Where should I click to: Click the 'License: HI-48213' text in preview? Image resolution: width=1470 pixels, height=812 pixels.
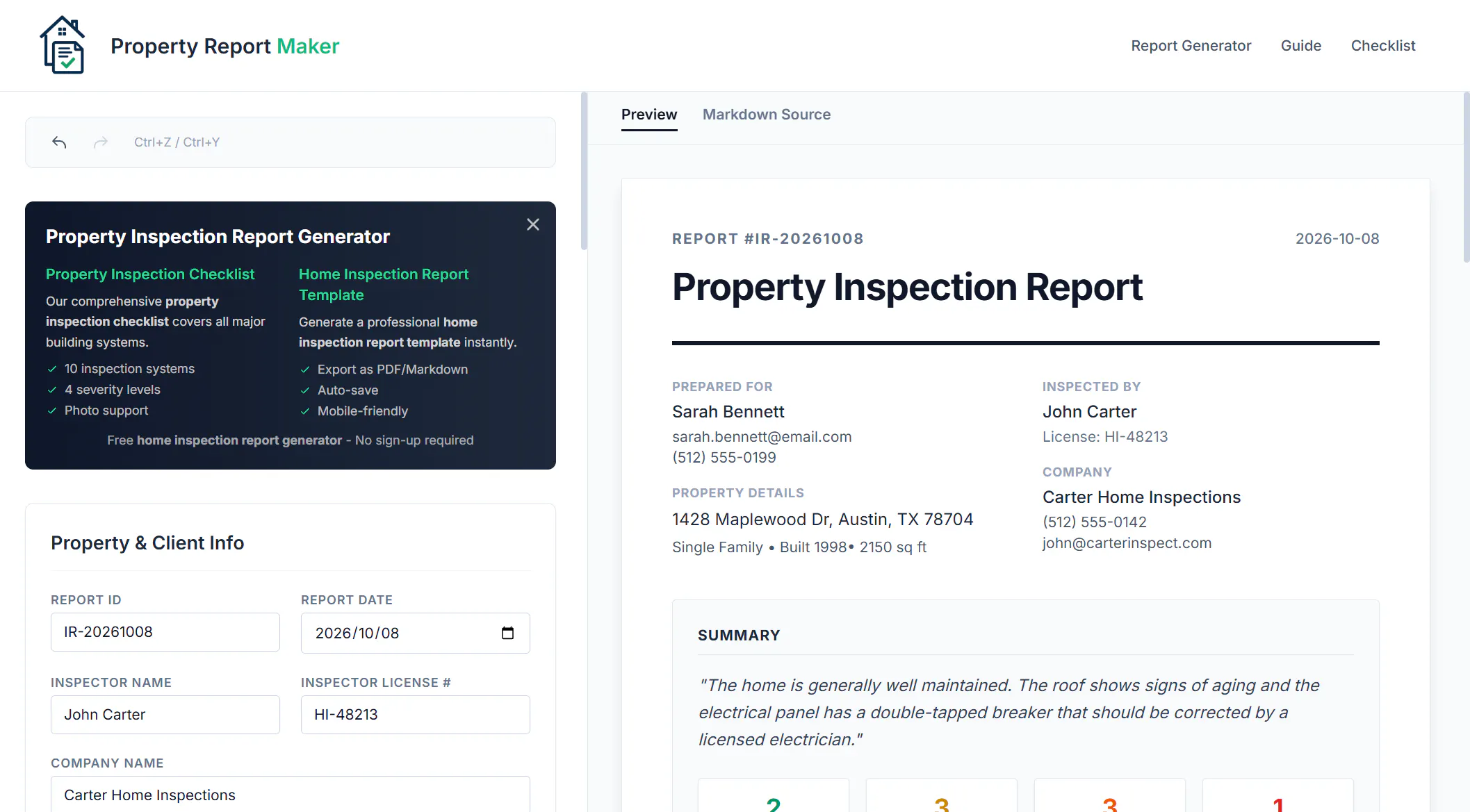coord(1105,437)
